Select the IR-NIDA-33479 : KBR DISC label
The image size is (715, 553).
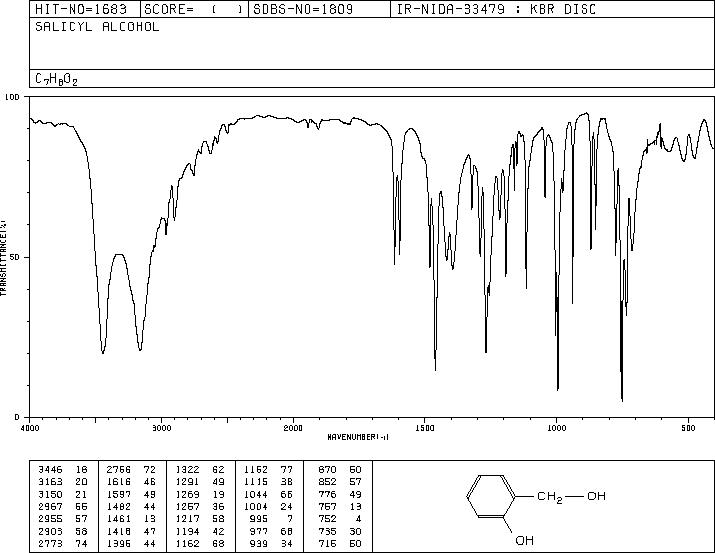pos(496,9)
